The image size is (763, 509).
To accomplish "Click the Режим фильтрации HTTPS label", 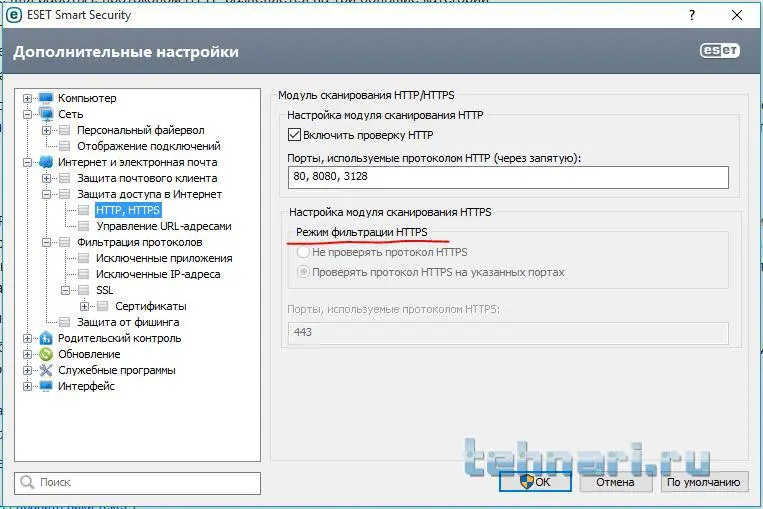I will tap(362, 232).
